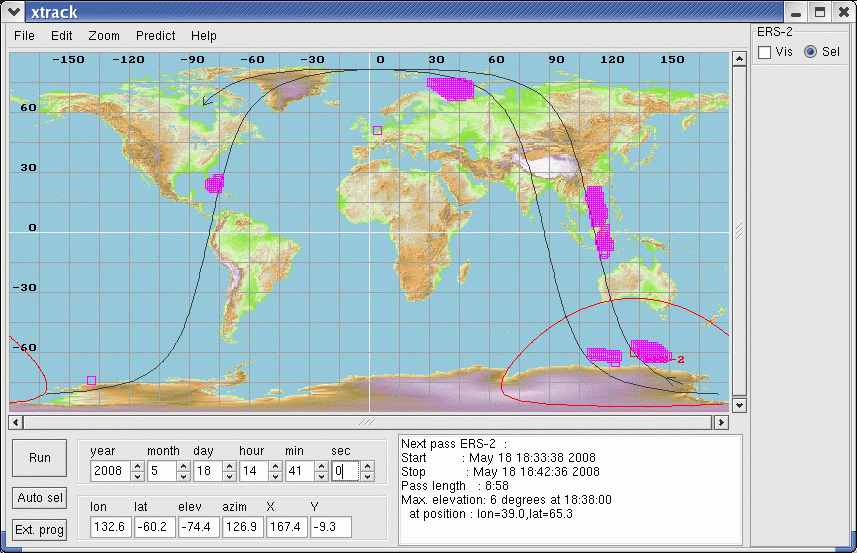Click the sec input field
The height and width of the screenshot is (553, 857).
pos(345,471)
